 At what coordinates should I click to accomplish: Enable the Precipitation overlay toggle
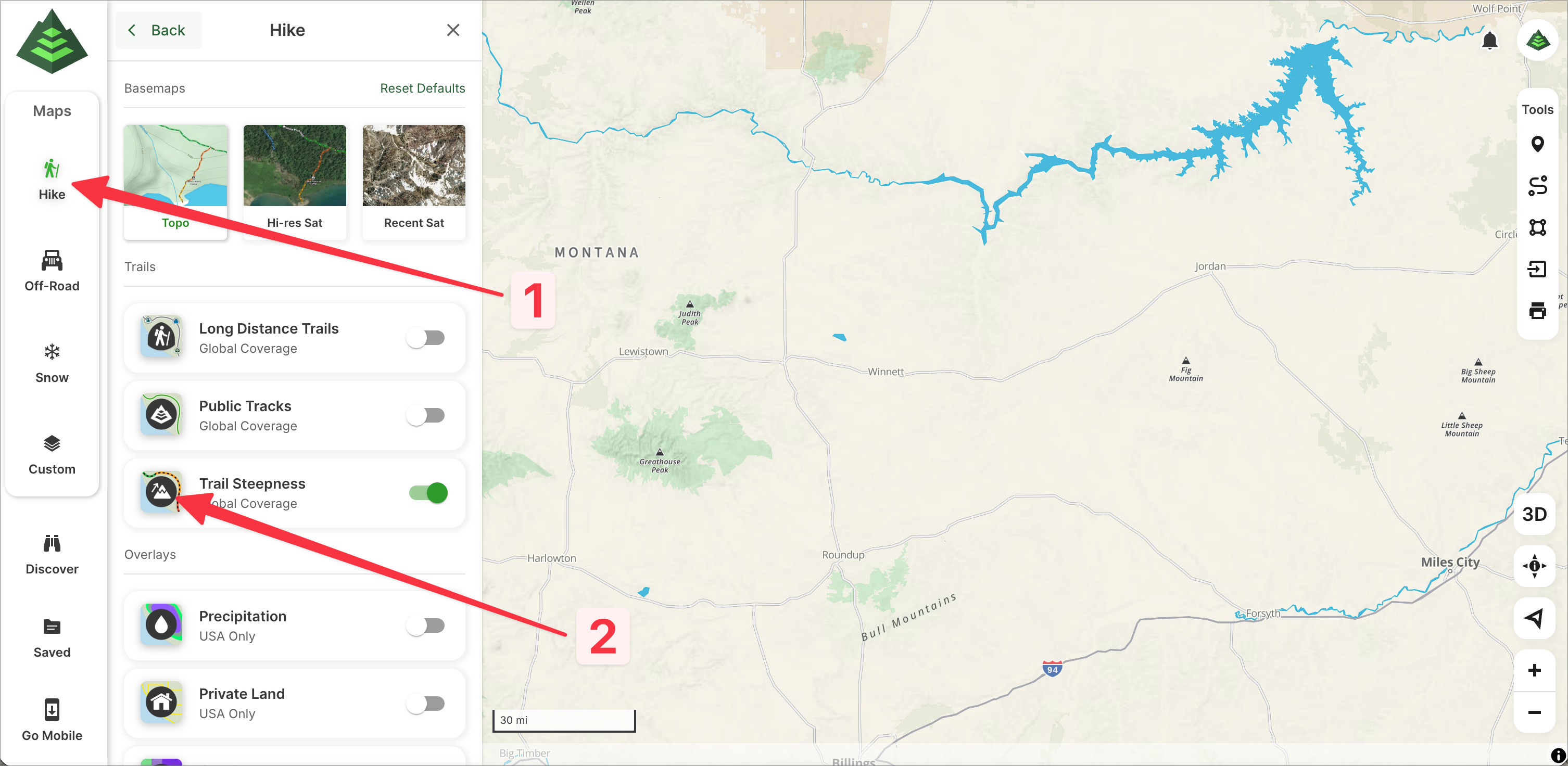tap(426, 625)
